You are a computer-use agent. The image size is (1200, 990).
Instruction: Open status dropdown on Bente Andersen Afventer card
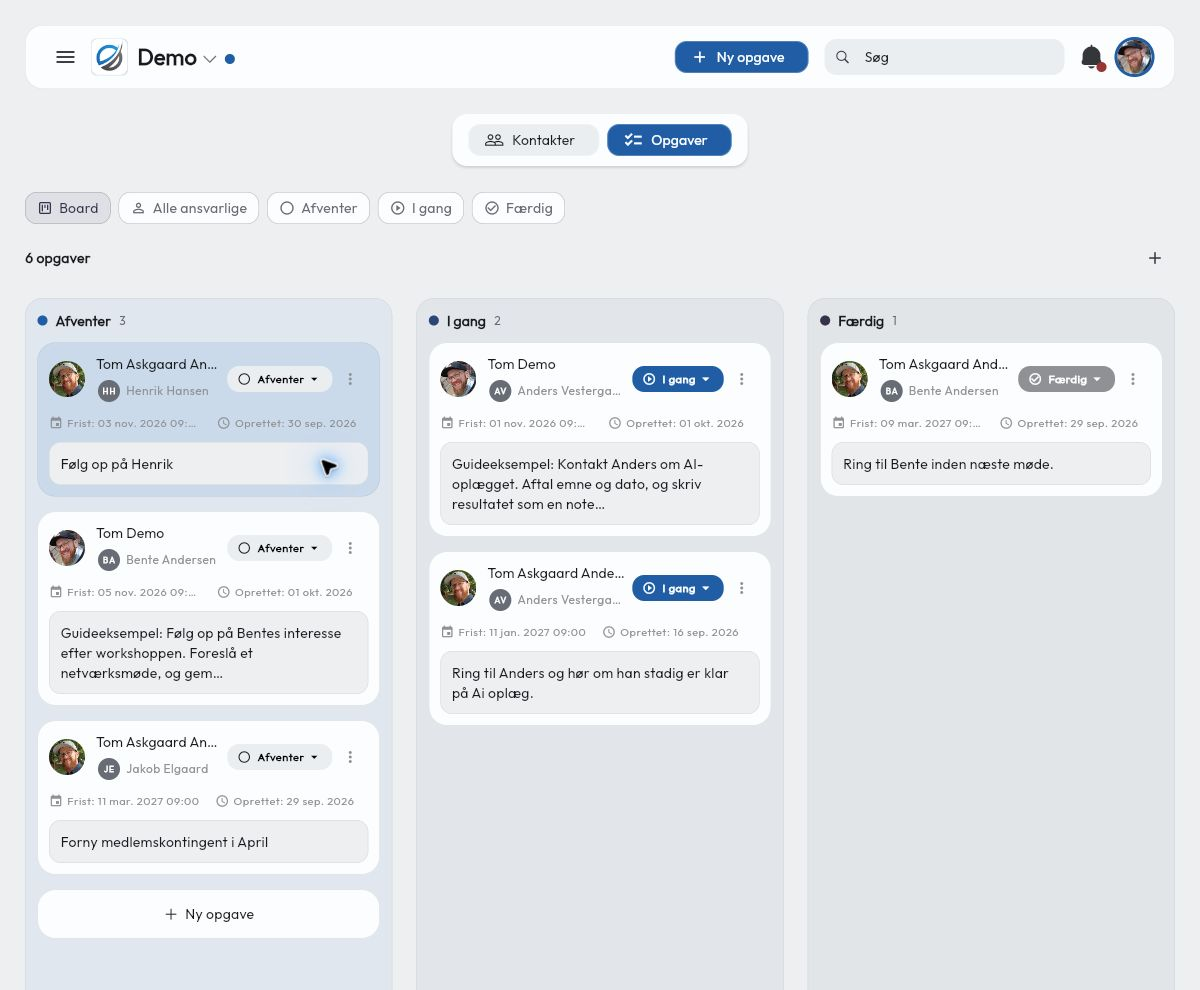[279, 548]
